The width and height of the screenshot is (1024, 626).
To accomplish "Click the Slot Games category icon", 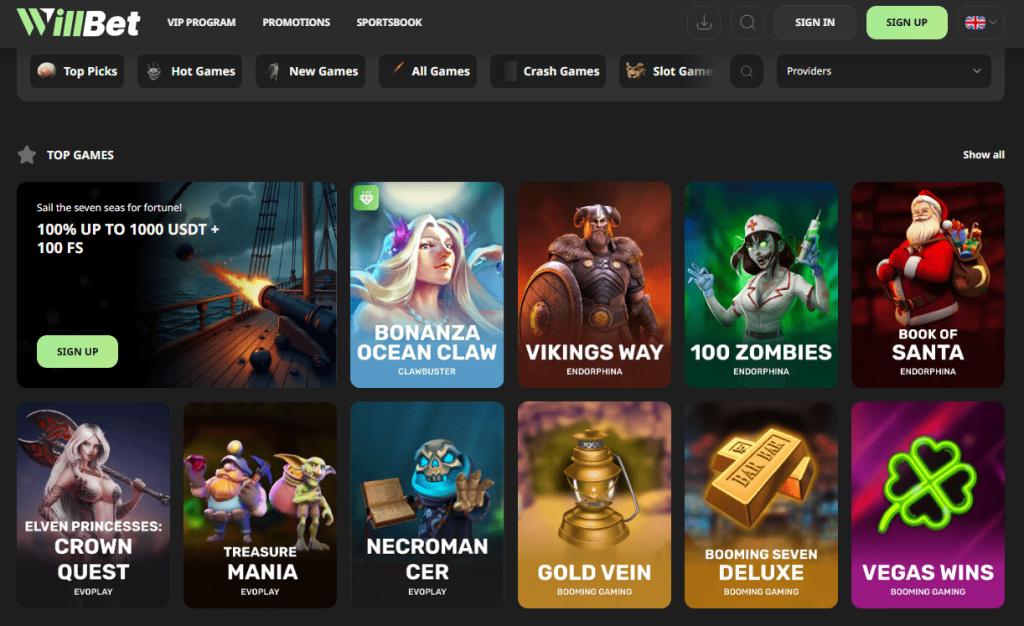I will coord(635,70).
